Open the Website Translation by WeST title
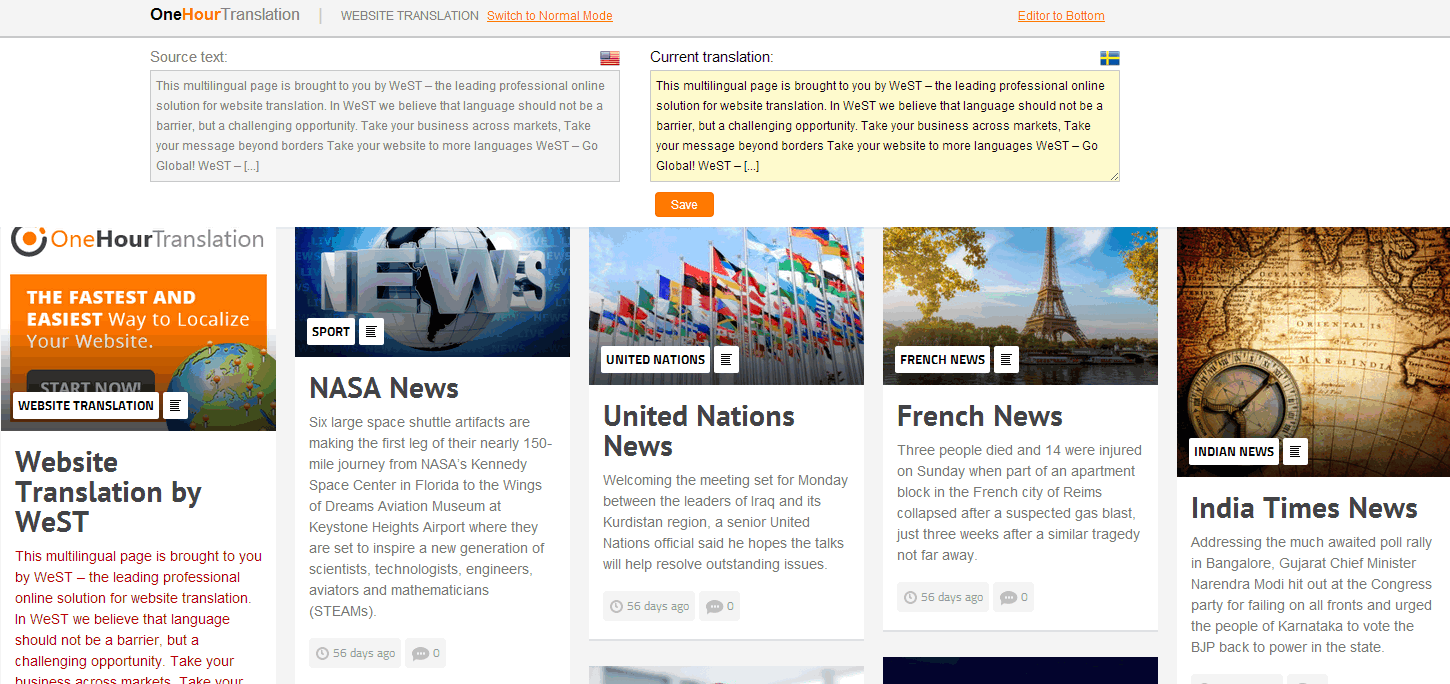The image size is (1450, 684). [109, 492]
